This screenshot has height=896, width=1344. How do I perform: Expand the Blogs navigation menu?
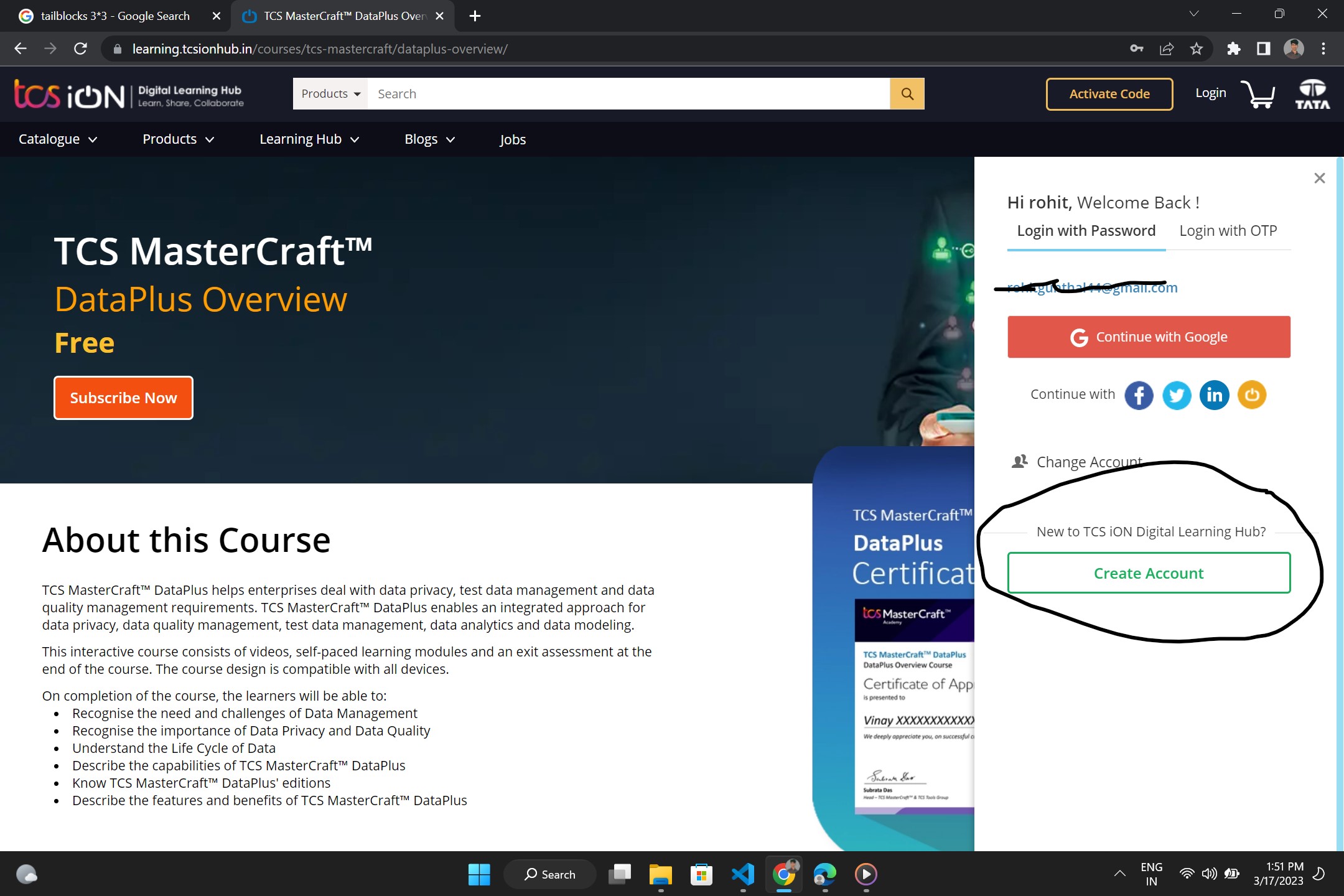(429, 139)
